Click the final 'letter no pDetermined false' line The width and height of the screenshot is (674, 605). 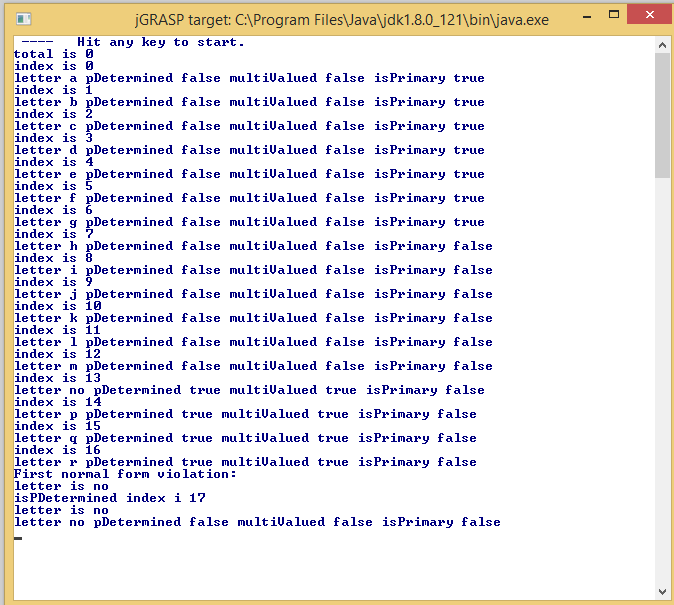256,522
